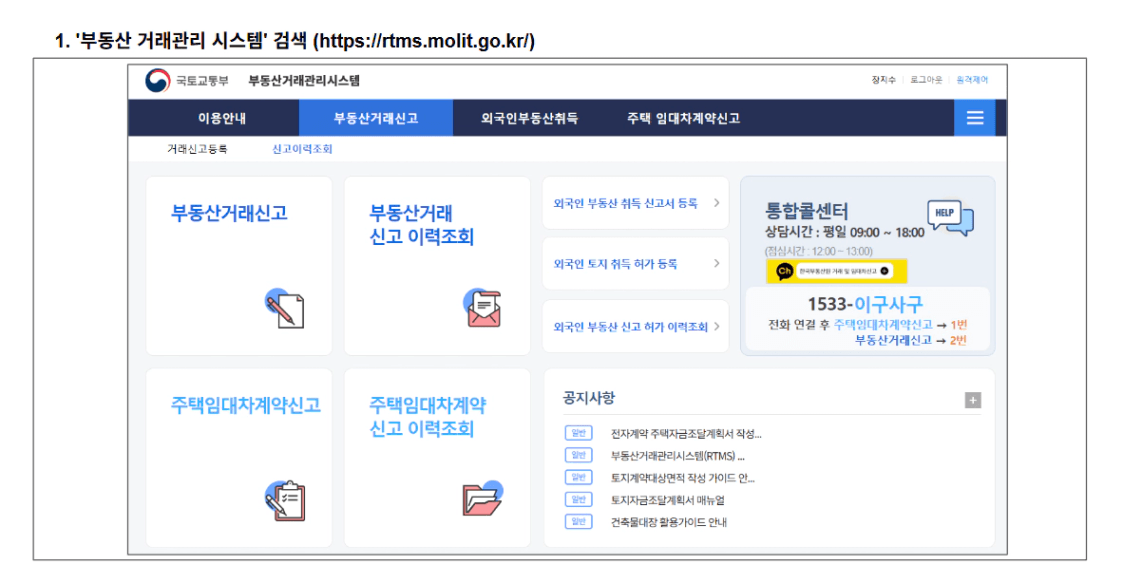Viewport: 1123px width, 564px height.
Task: Click the 부동산거래관리시스템 site title
Action: [x=304, y=80]
